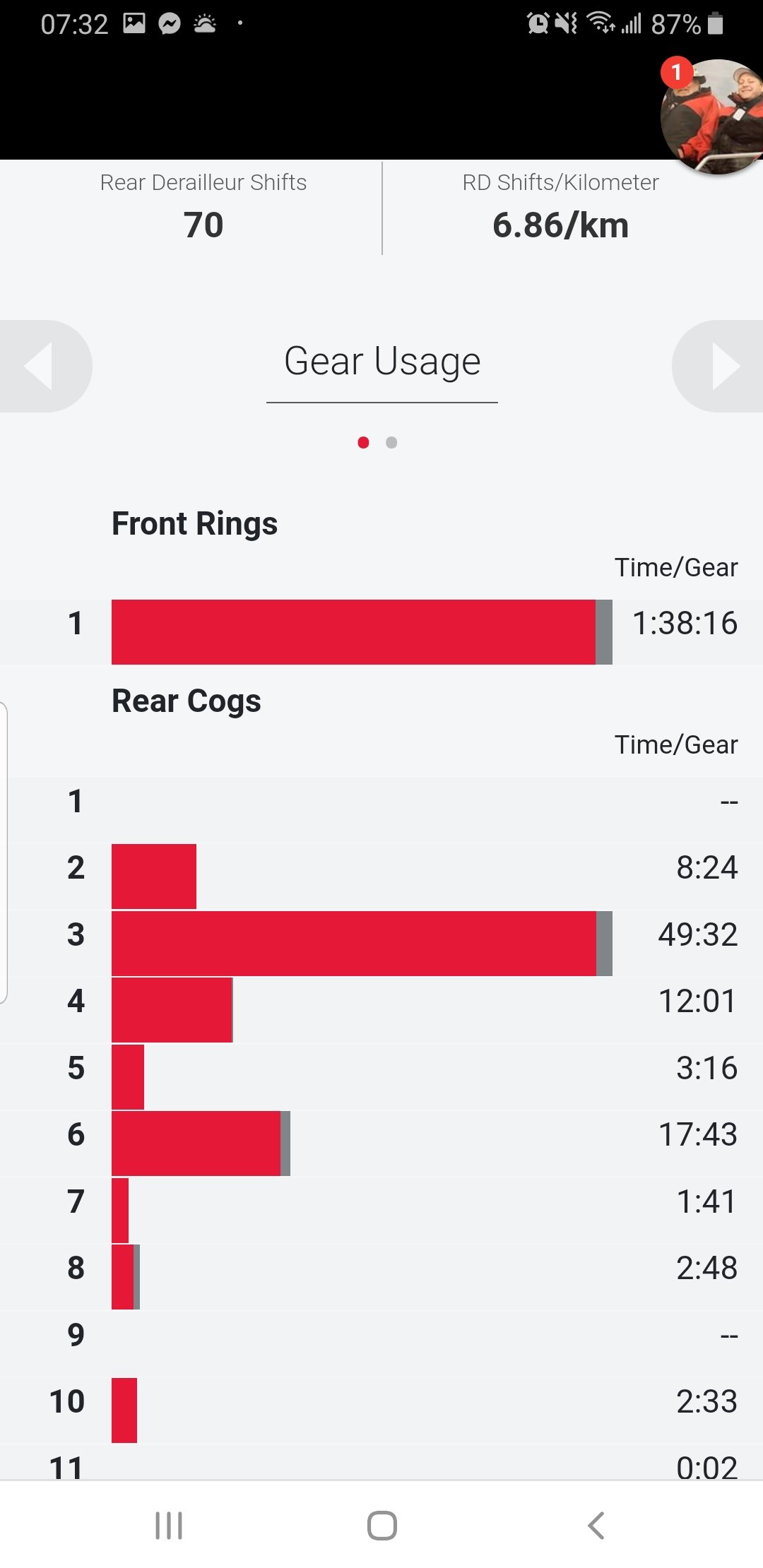Select the second gray page indicator dot
The width and height of the screenshot is (763, 1568).
pyautogui.click(x=391, y=442)
